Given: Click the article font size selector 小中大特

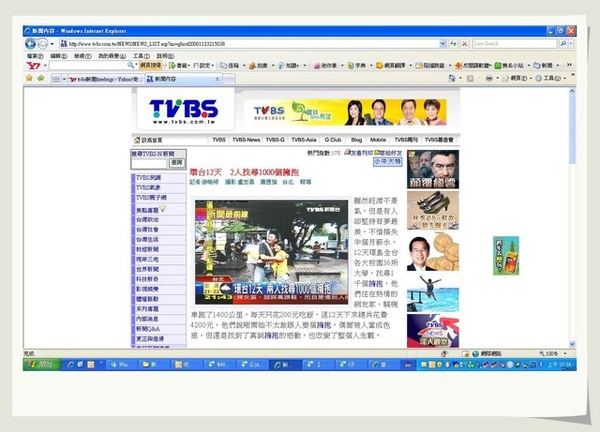Looking at the screenshot, I should [x=388, y=162].
